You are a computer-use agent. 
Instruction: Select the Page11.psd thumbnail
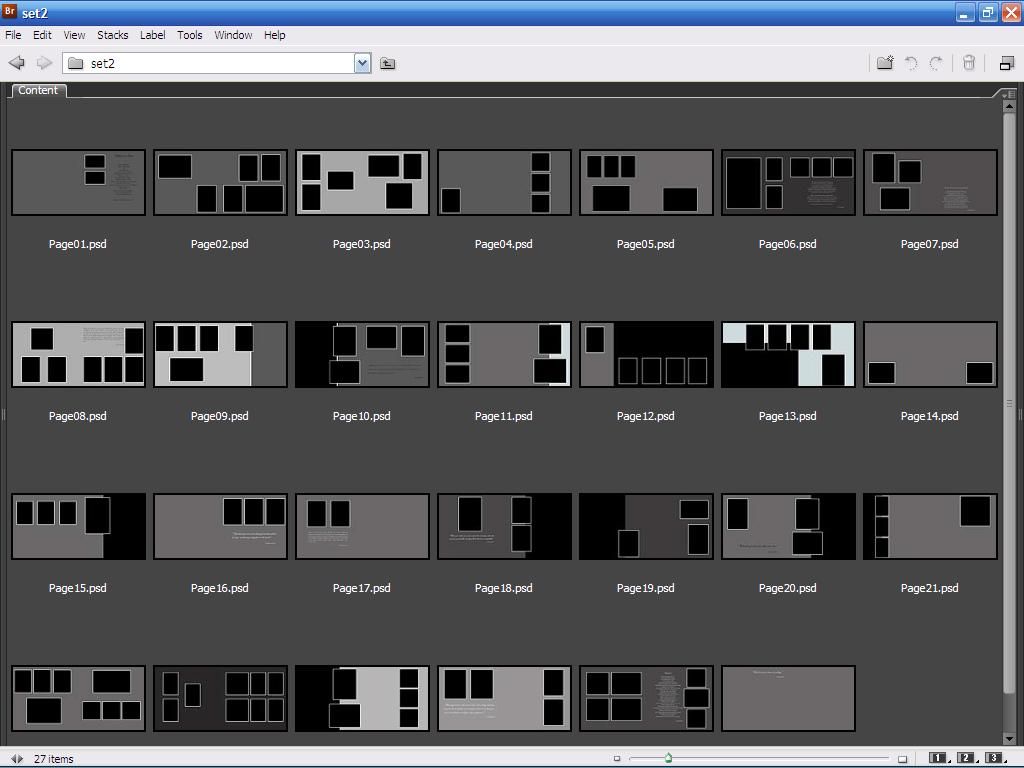coord(504,355)
